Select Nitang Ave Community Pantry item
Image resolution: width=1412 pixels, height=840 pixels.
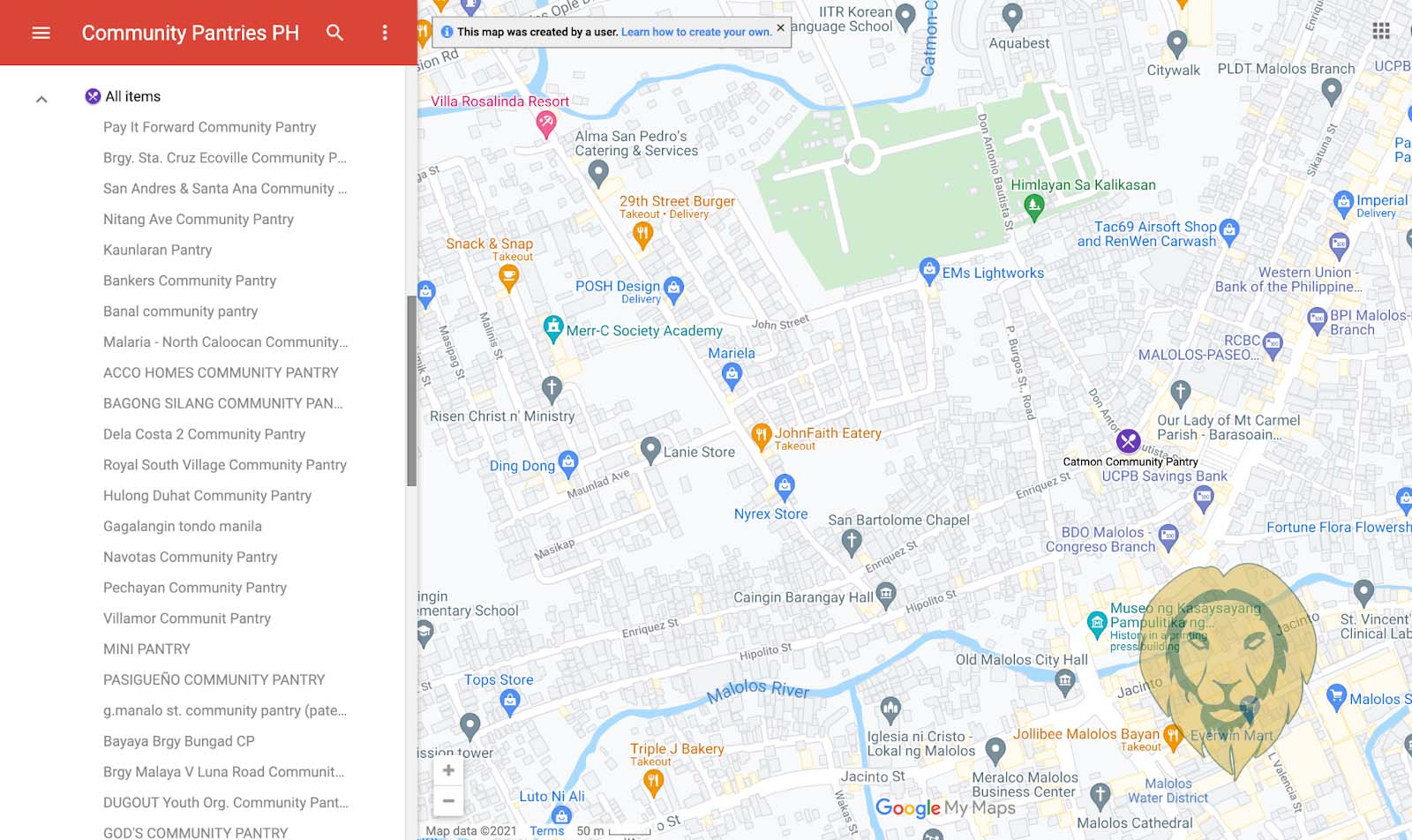199,219
